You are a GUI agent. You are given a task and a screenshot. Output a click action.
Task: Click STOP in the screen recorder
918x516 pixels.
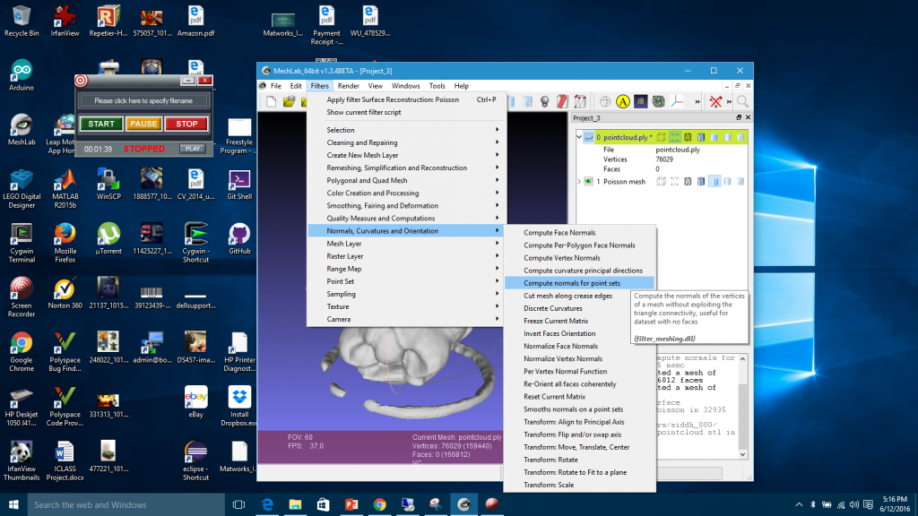tap(186, 124)
